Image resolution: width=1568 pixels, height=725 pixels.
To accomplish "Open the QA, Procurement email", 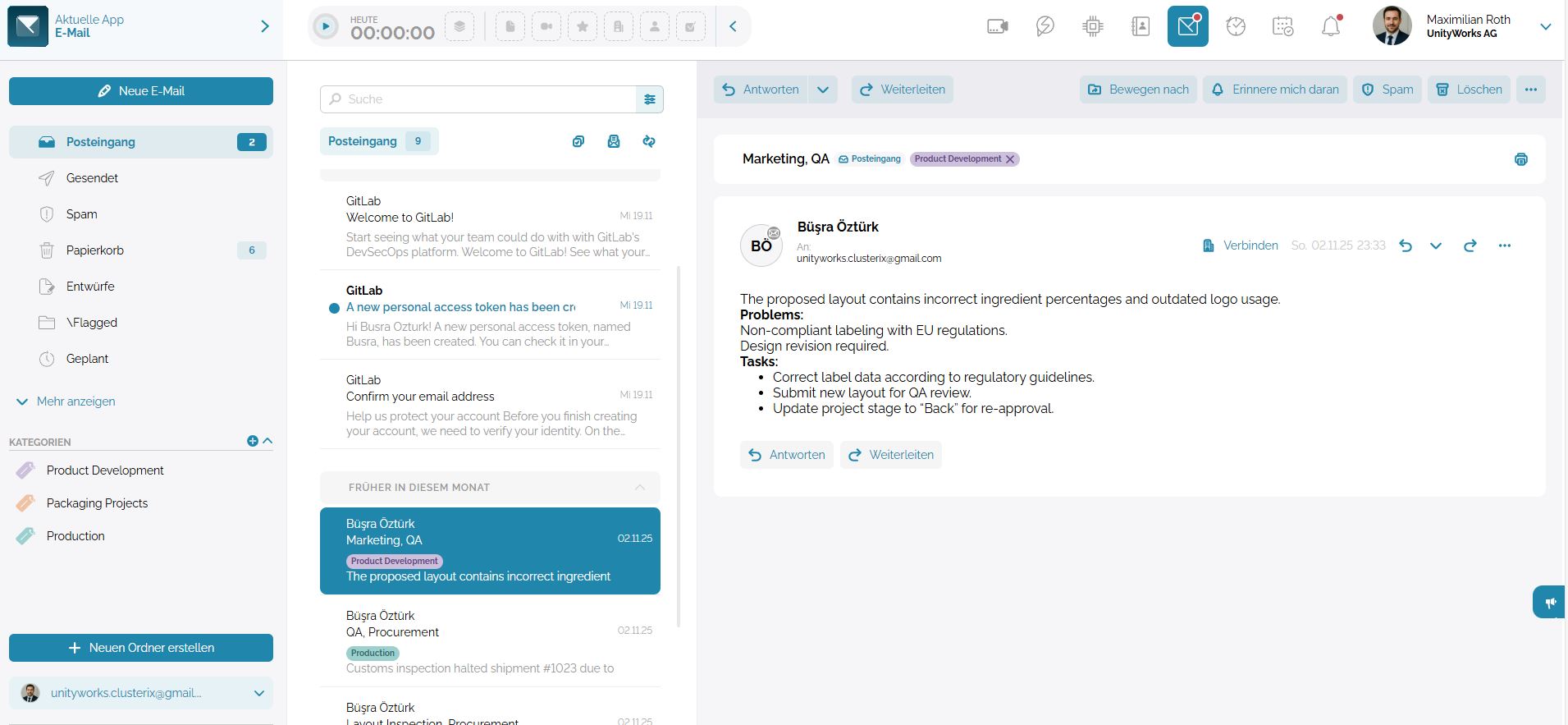I will point(490,641).
